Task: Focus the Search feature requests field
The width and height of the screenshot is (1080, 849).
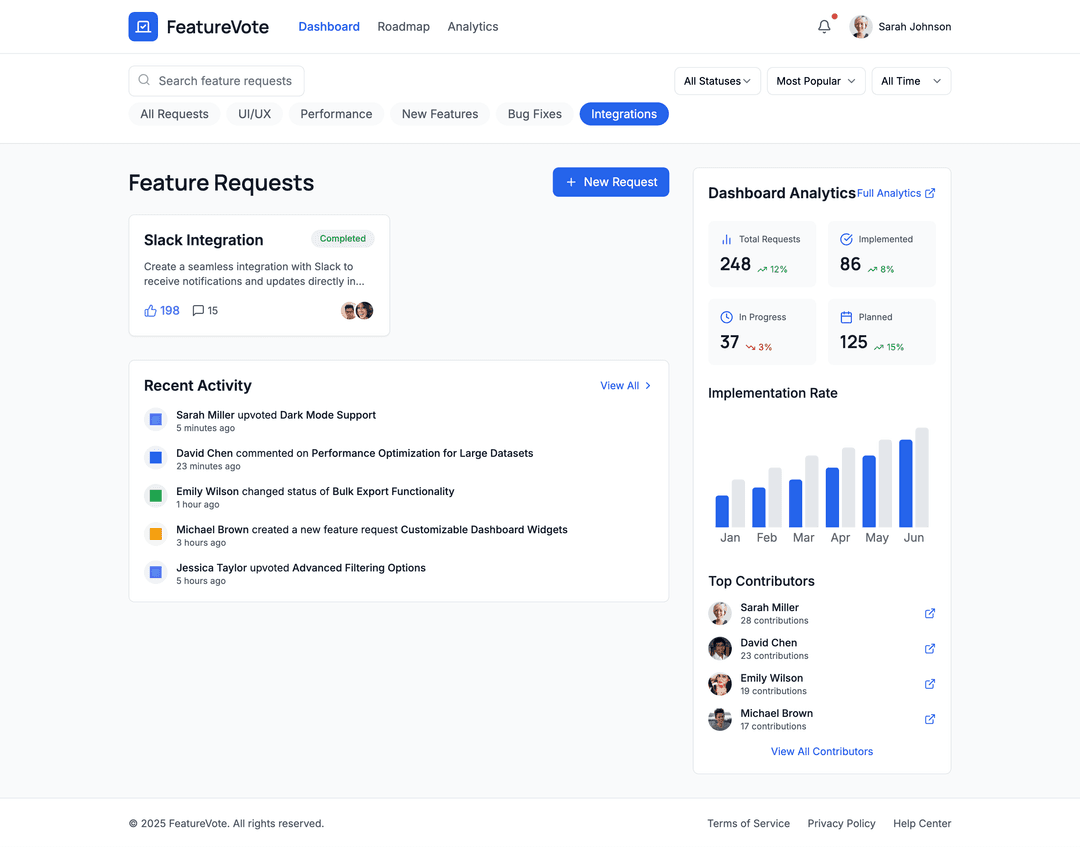Action: tap(225, 81)
